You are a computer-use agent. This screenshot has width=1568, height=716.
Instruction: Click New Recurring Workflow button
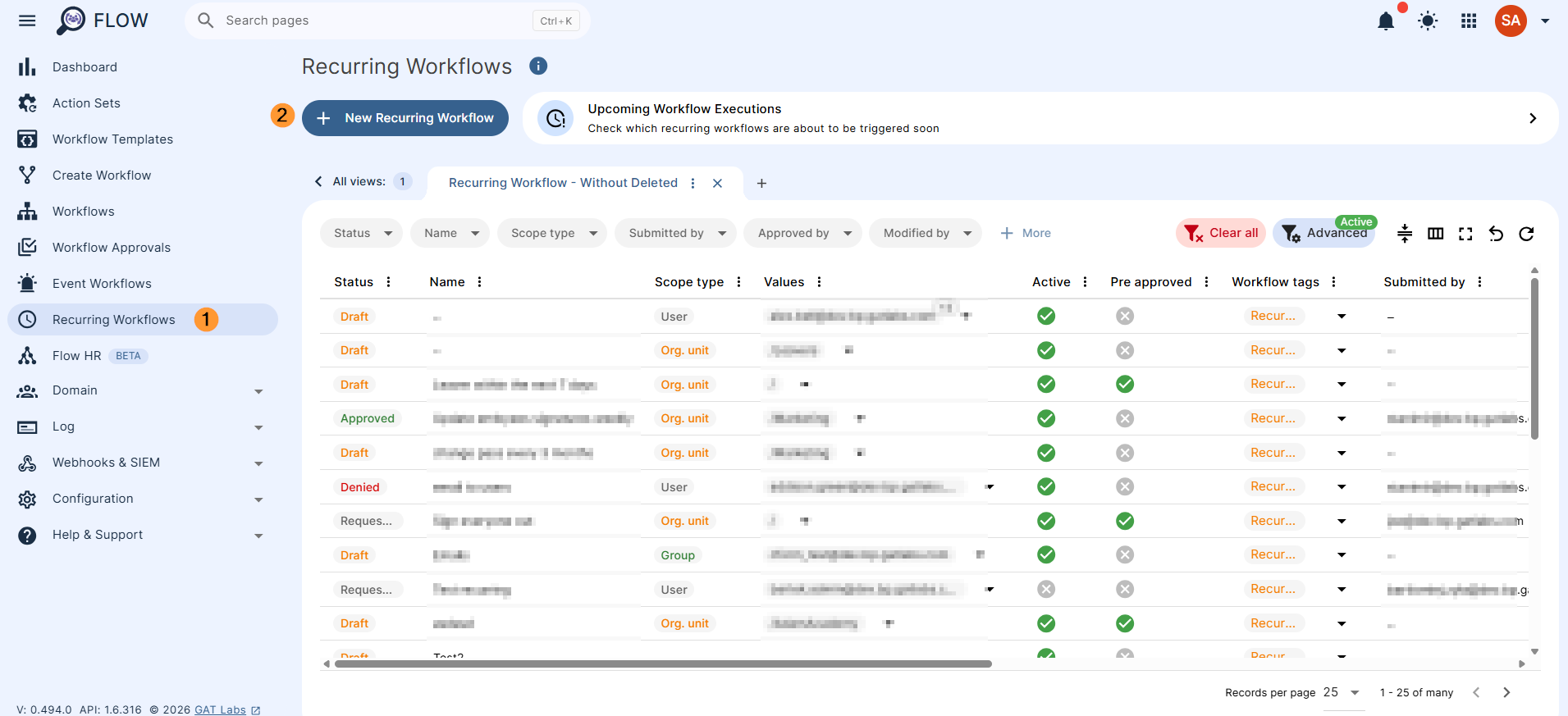pos(405,118)
